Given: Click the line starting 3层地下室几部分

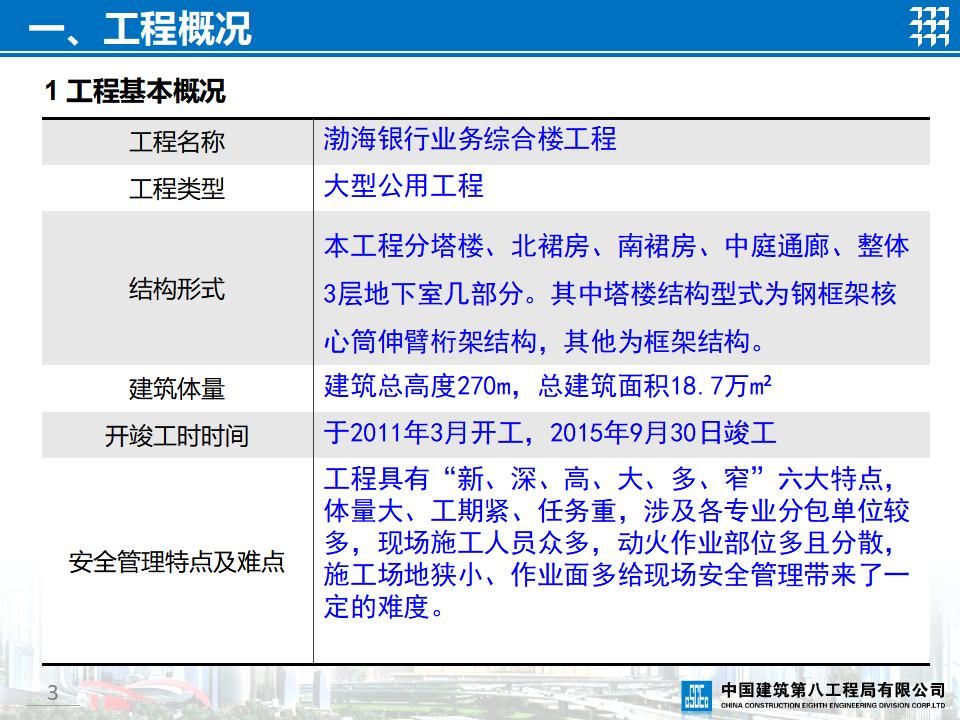Looking at the screenshot, I should [610, 294].
